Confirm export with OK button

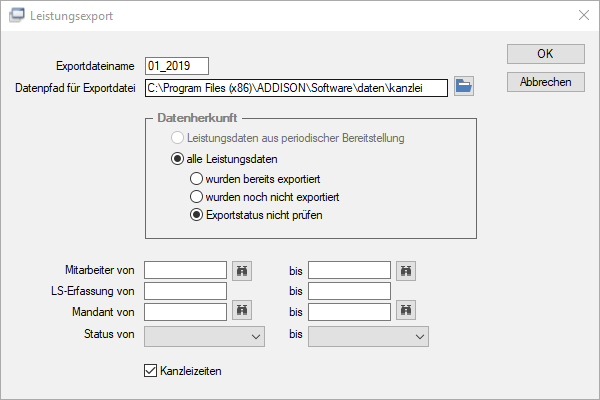coord(546,54)
